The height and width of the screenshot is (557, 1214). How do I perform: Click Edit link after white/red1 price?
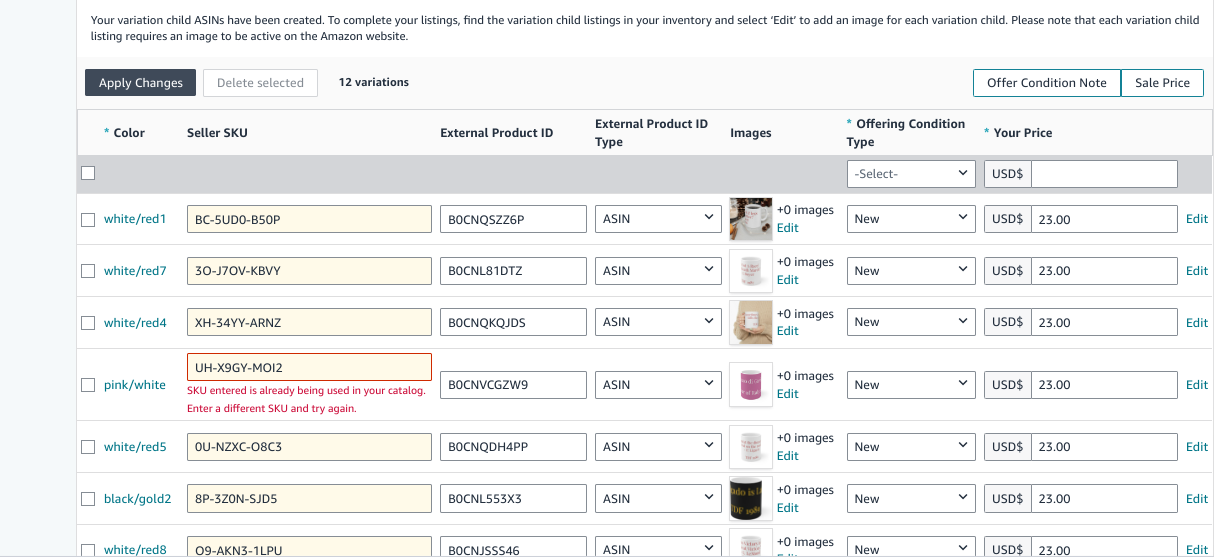(1197, 219)
